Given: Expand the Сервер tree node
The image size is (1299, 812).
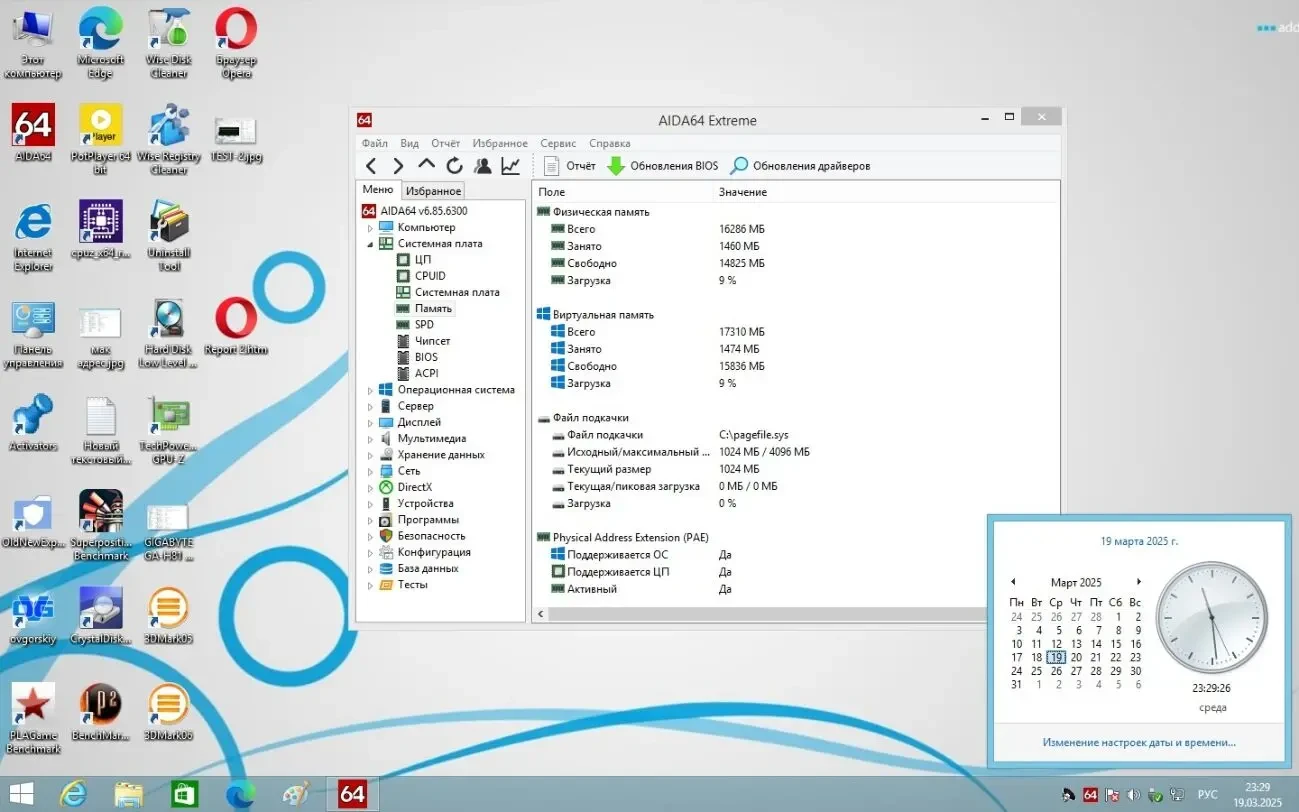Looking at the screenshot, I should [370, 406].
